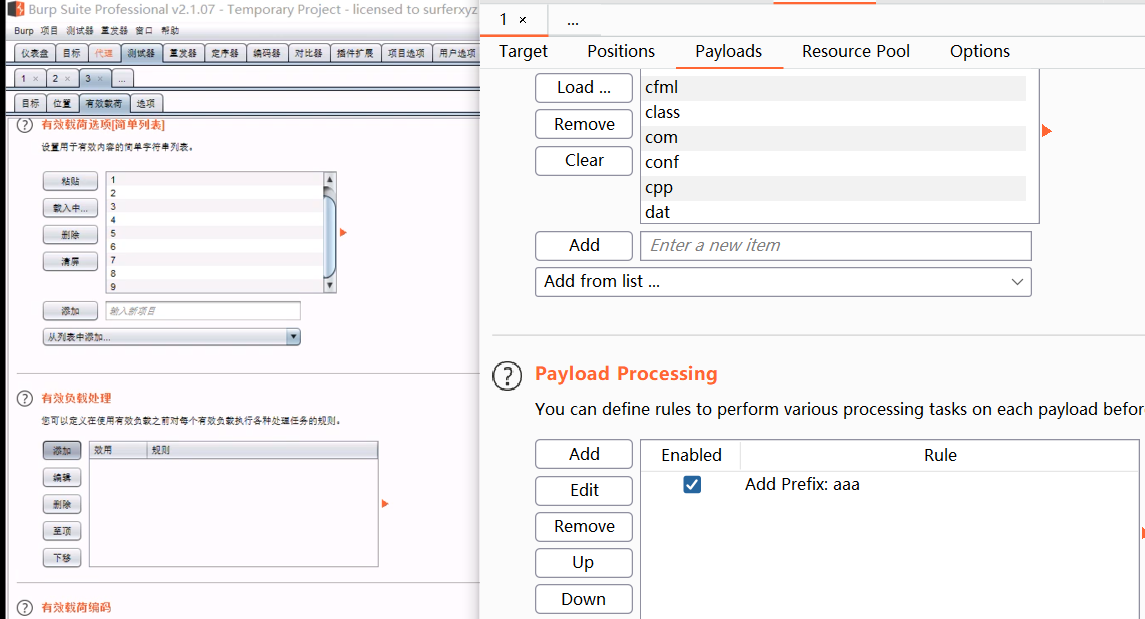Switch to the 对比器 main tab
Image resolution: width=1145 pixels, height=619 pixels.
coord(308,53)
